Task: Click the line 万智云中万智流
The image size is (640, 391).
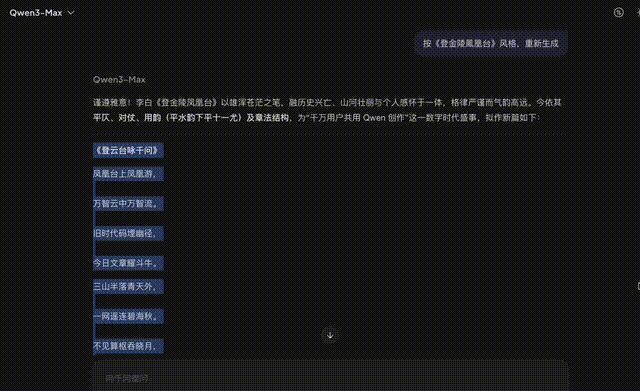Action: (128, 204)
